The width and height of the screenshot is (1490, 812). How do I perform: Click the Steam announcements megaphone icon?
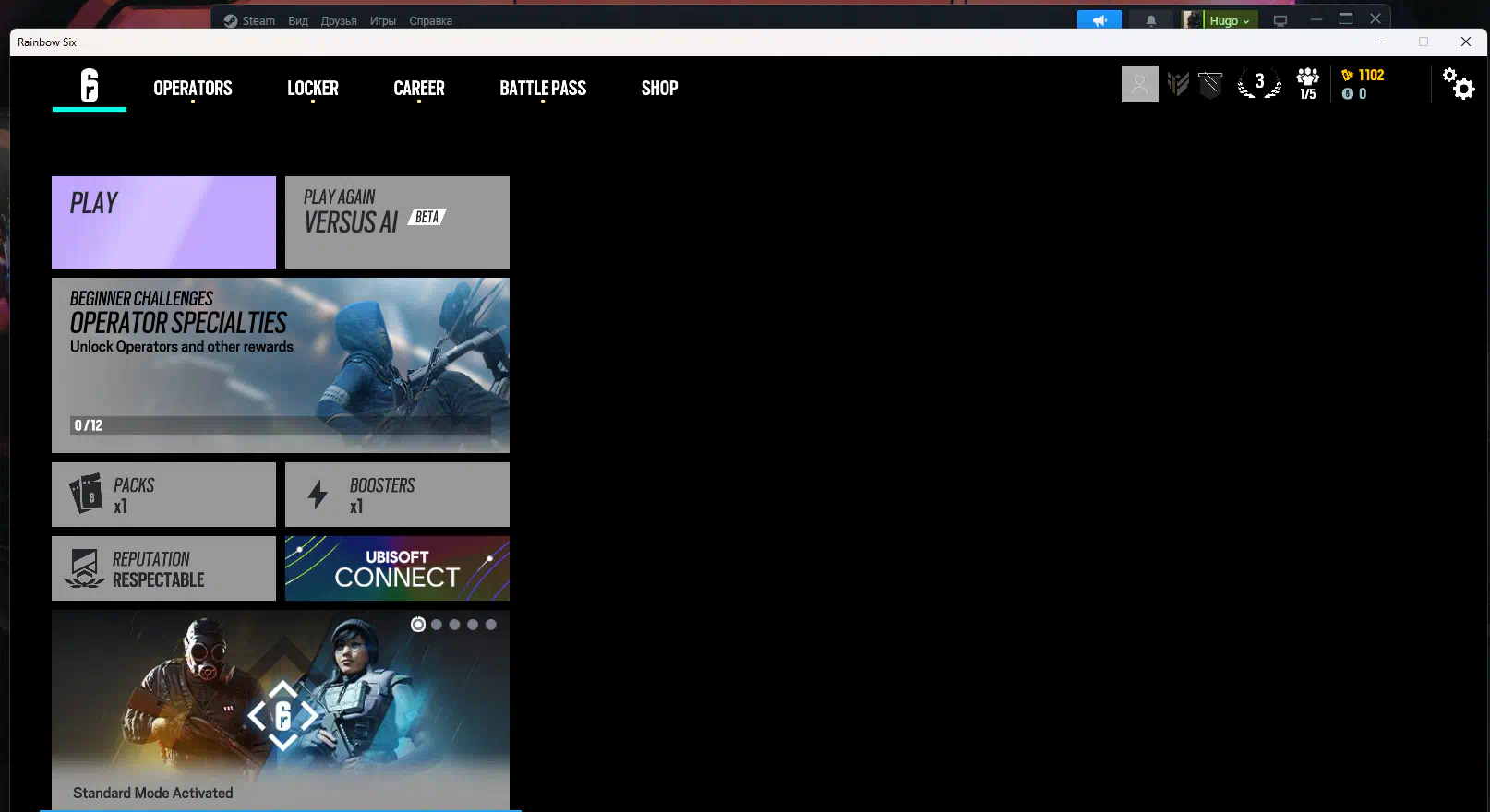coord(1099,20)
